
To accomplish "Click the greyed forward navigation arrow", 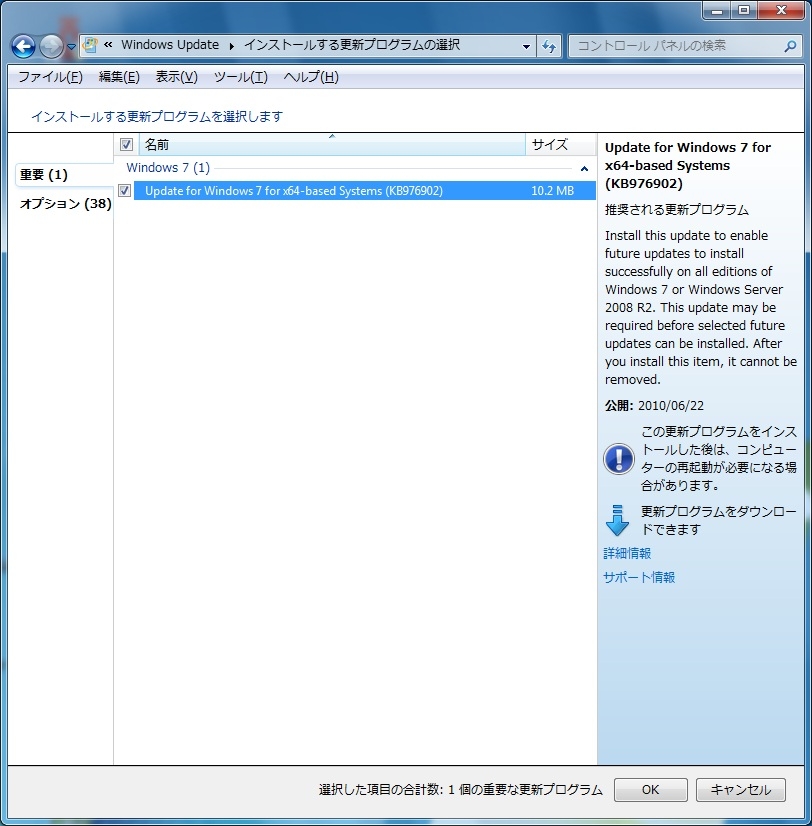I will 51,47.
